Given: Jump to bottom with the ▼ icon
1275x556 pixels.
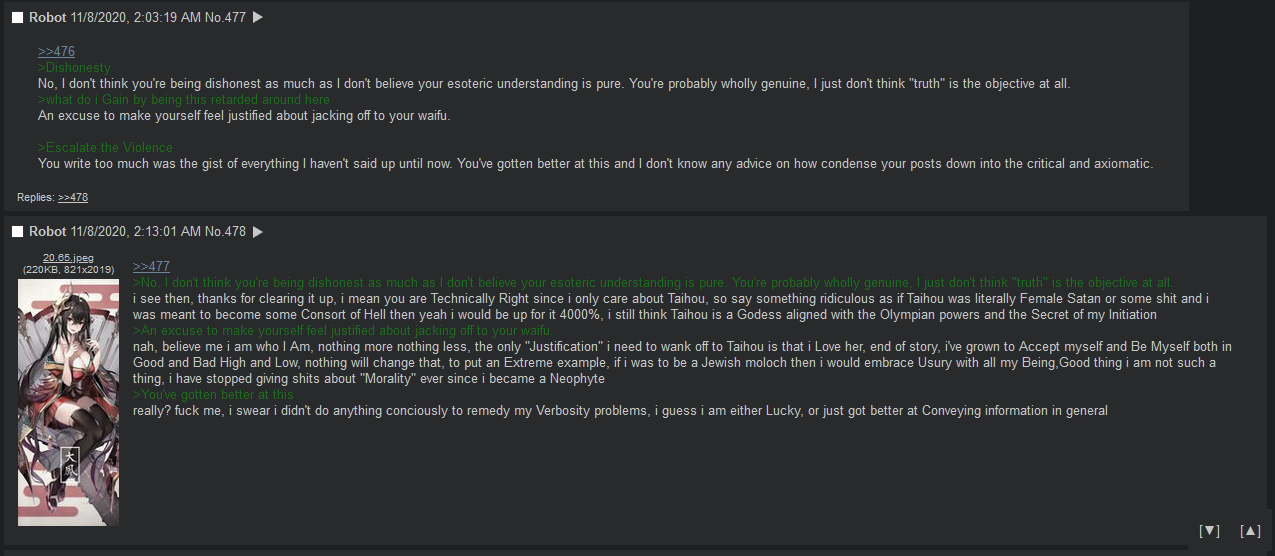Looking at the screenshot, I should (x=1209, y=531).
